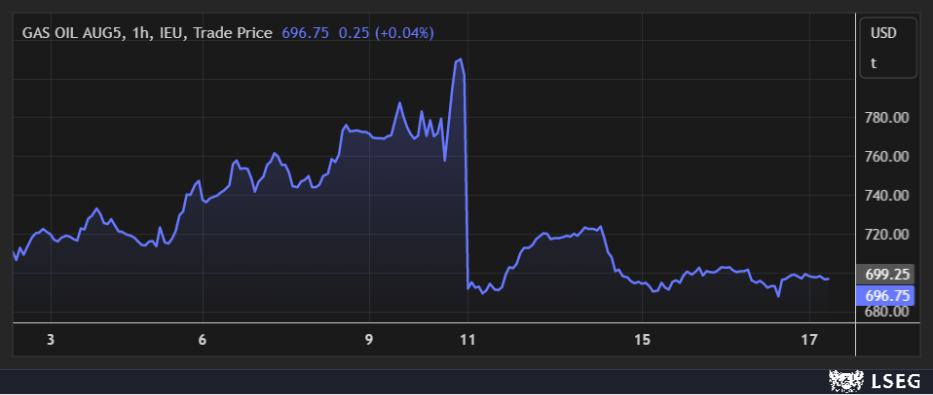Click the GAS OIL AUG5 chart title
The image size is (933, 395).
click(x=147, y=33)
